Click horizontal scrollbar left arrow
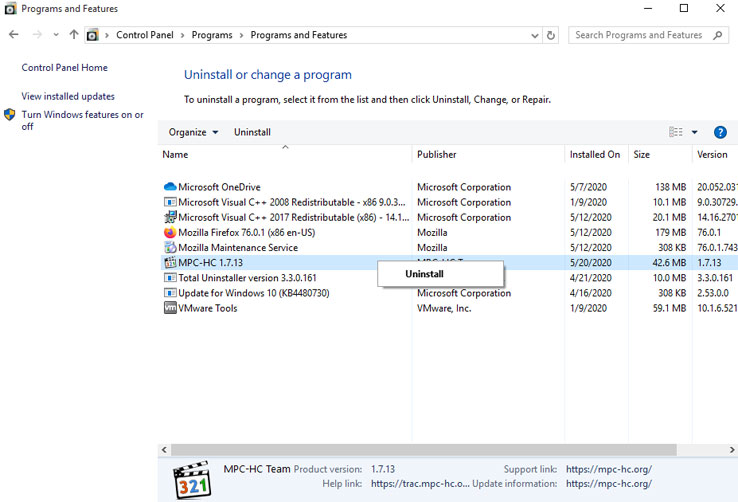Screen dimensions: 738x502 (164, 450)
